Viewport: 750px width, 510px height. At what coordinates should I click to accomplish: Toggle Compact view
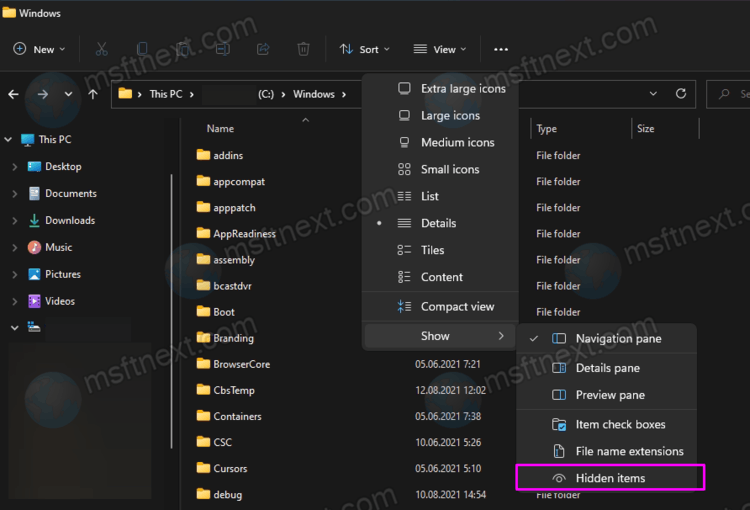coord(440,307)
